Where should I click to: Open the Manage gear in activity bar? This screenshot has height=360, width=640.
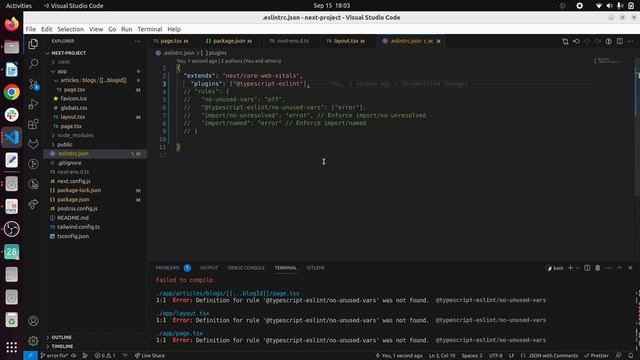click(x=33, y=341)
